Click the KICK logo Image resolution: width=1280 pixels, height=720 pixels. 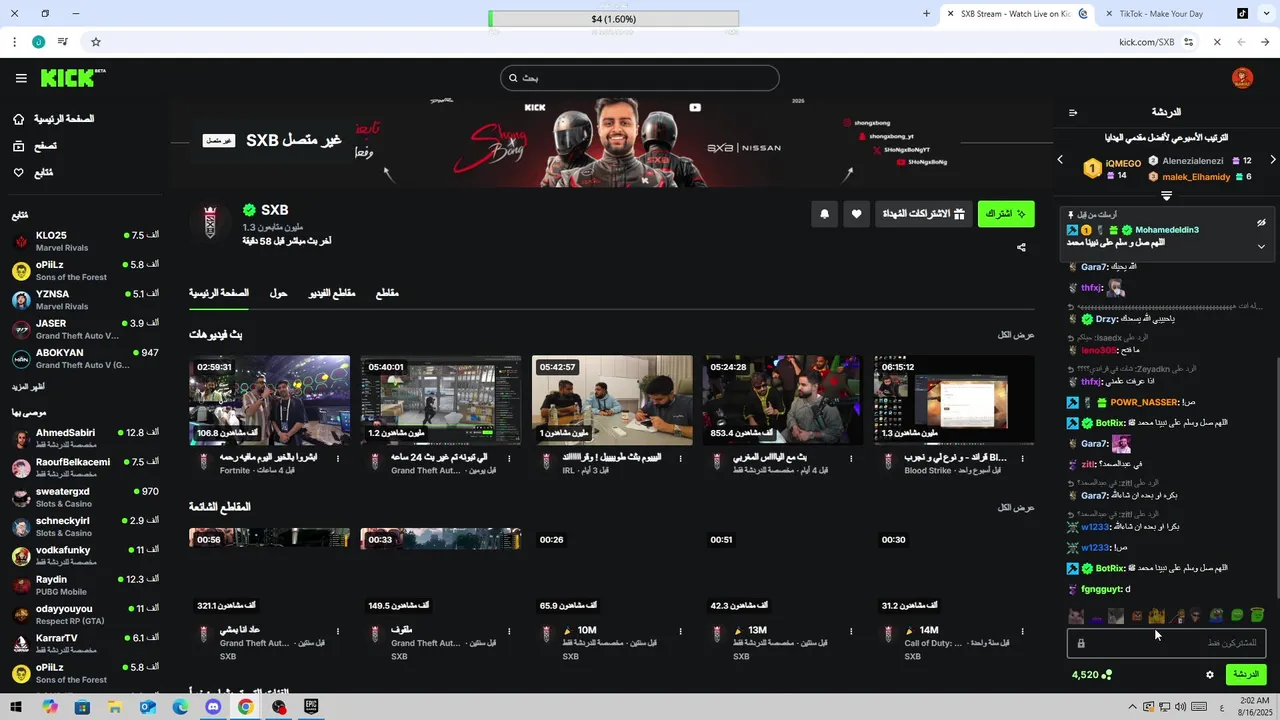[72, 78]
